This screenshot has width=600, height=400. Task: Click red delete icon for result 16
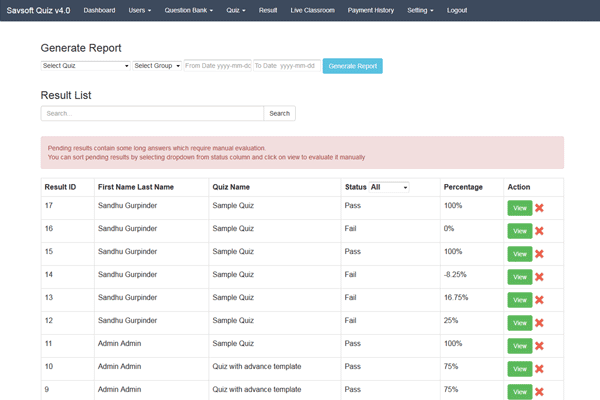tap(539, 231)
